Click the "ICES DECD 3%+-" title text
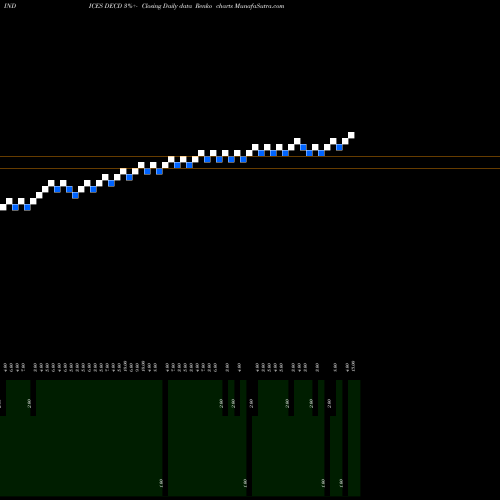The image size is (500, 500). (x=113, y=6)
